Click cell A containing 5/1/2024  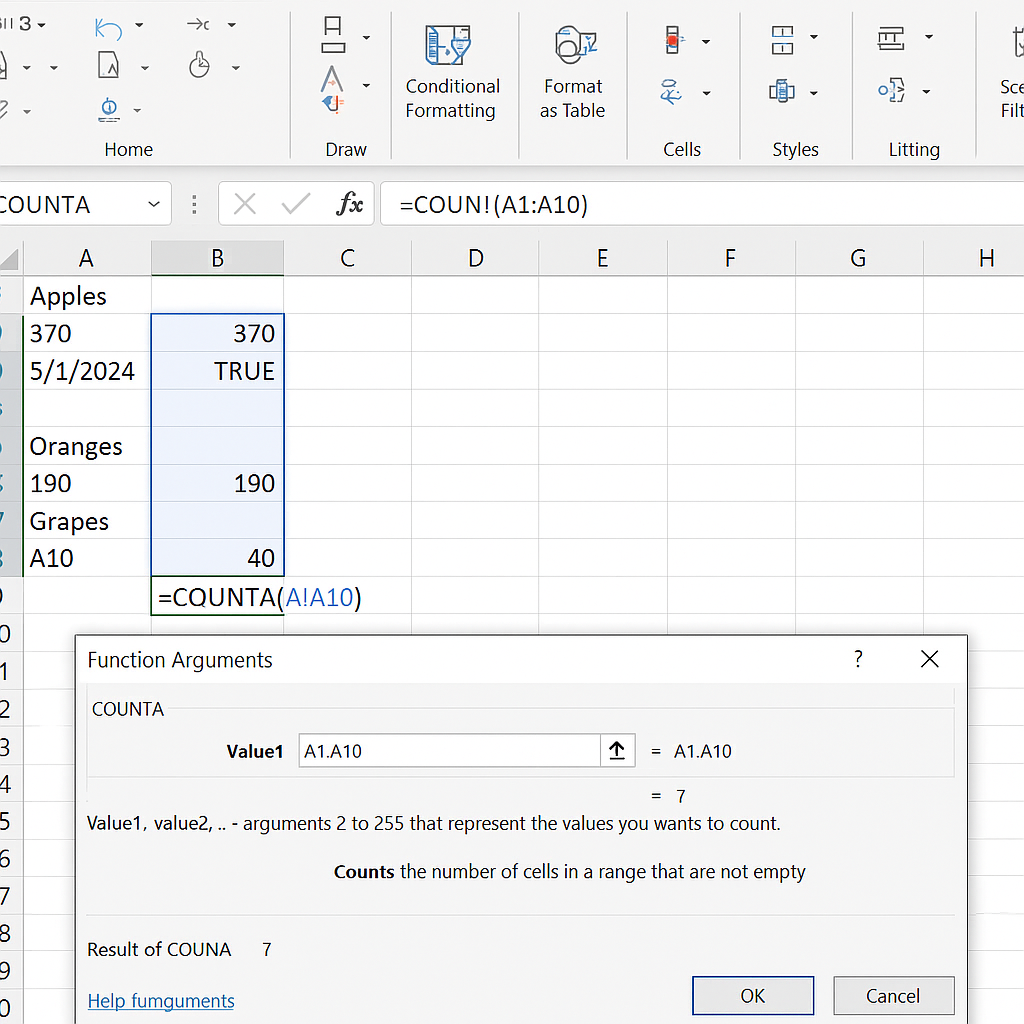[87, 371]
